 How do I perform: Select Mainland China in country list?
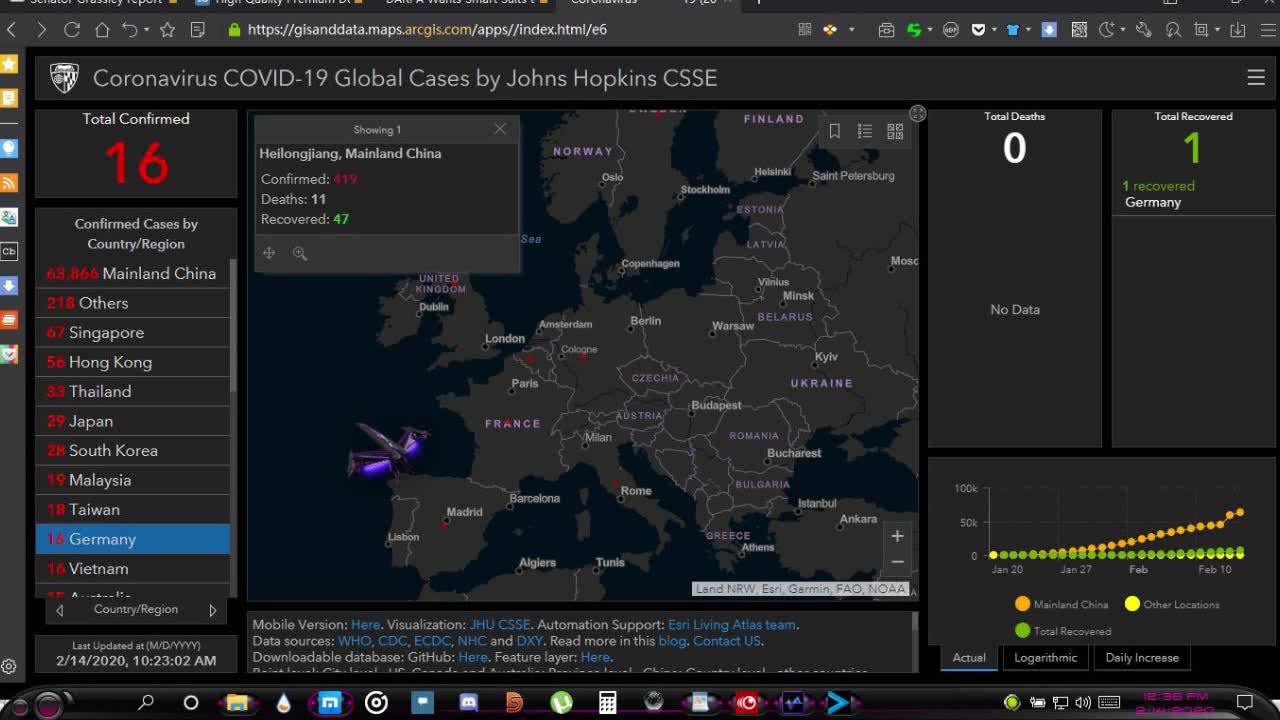point(133,273)
